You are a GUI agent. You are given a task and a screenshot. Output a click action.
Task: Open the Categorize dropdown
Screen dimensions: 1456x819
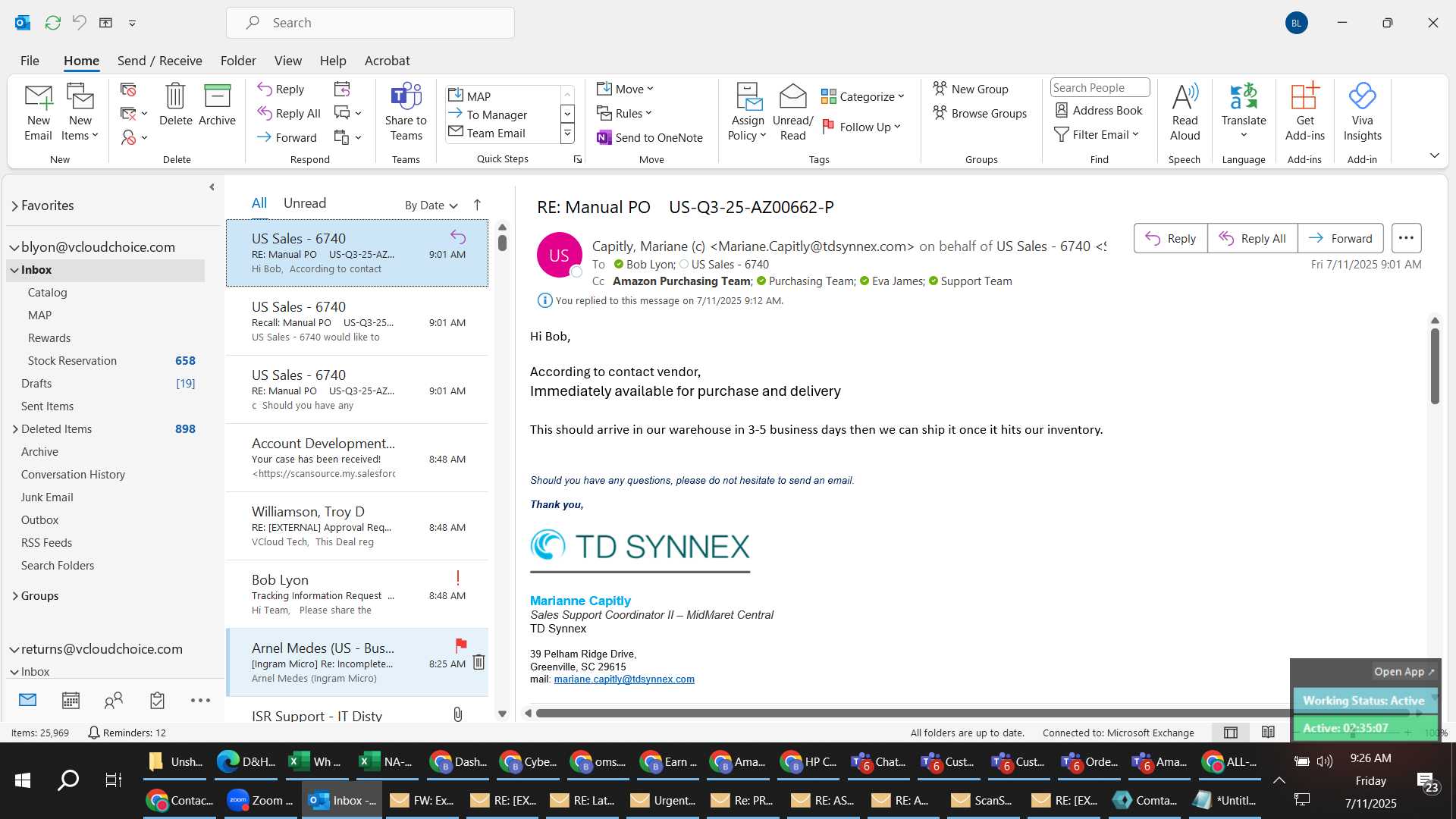[863, 96]
